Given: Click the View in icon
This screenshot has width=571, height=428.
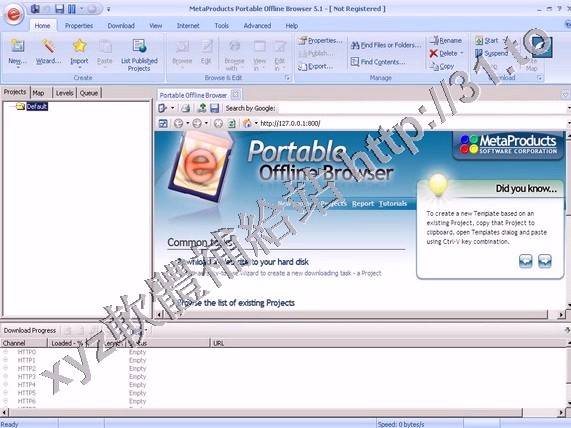Looking at the screenshot, I should tap(259, 47).
